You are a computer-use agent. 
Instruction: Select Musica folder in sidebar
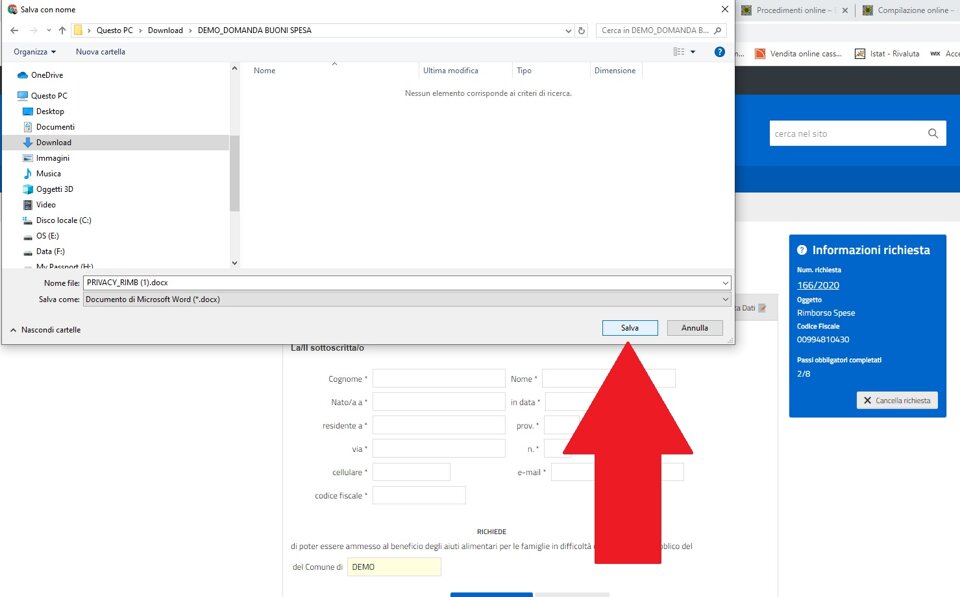48,173
